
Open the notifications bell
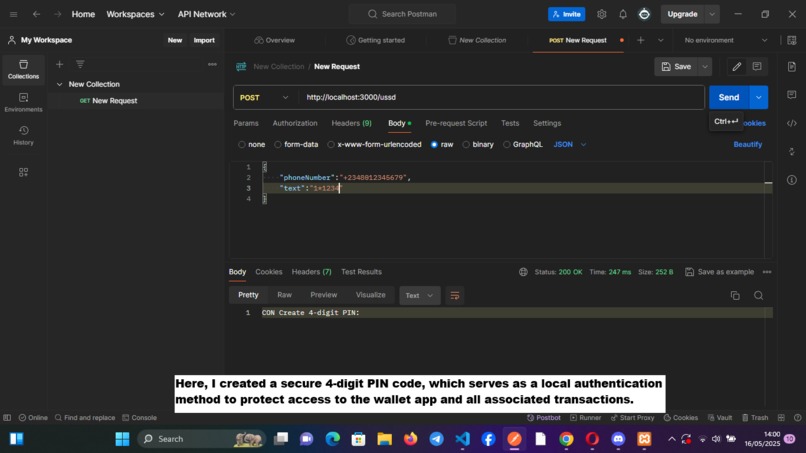pos(622,14)
